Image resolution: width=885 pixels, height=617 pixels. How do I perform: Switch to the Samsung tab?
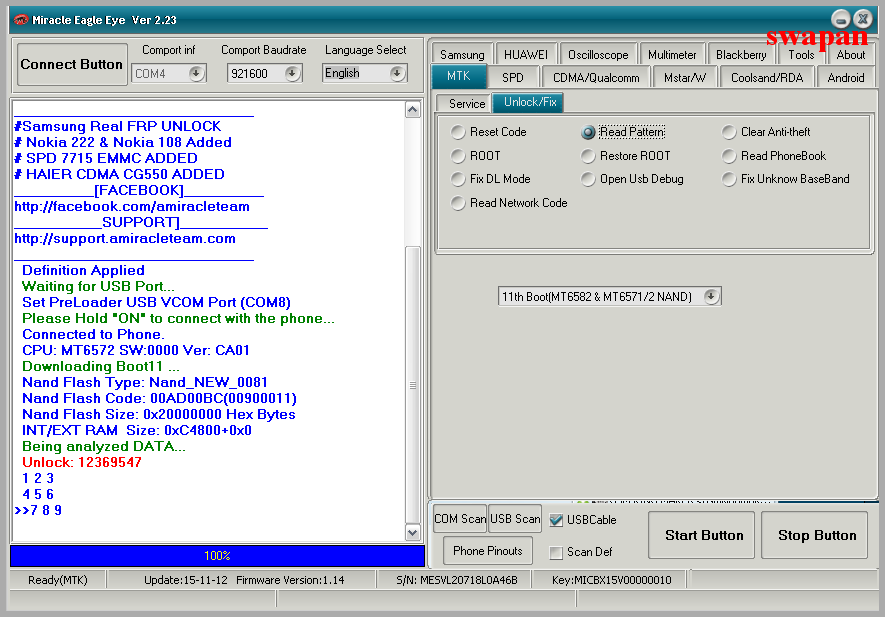click(462, 55)
